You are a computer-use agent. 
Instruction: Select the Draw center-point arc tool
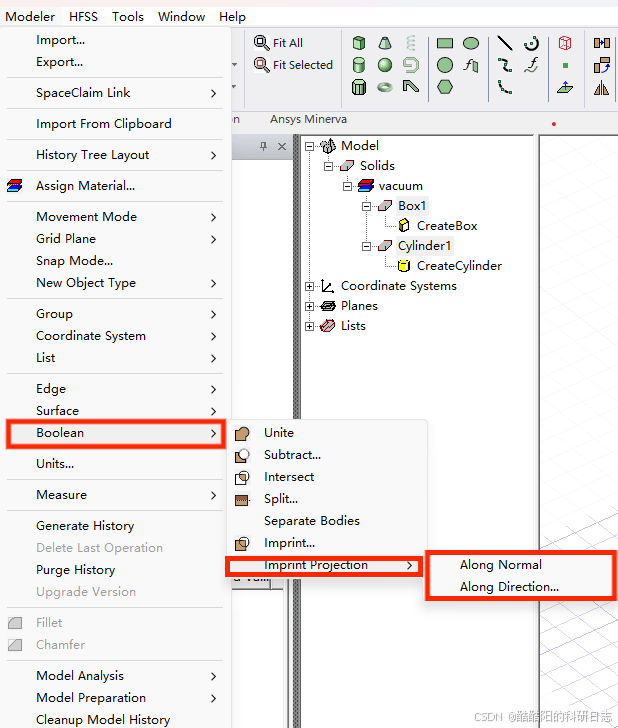point(531,43)
